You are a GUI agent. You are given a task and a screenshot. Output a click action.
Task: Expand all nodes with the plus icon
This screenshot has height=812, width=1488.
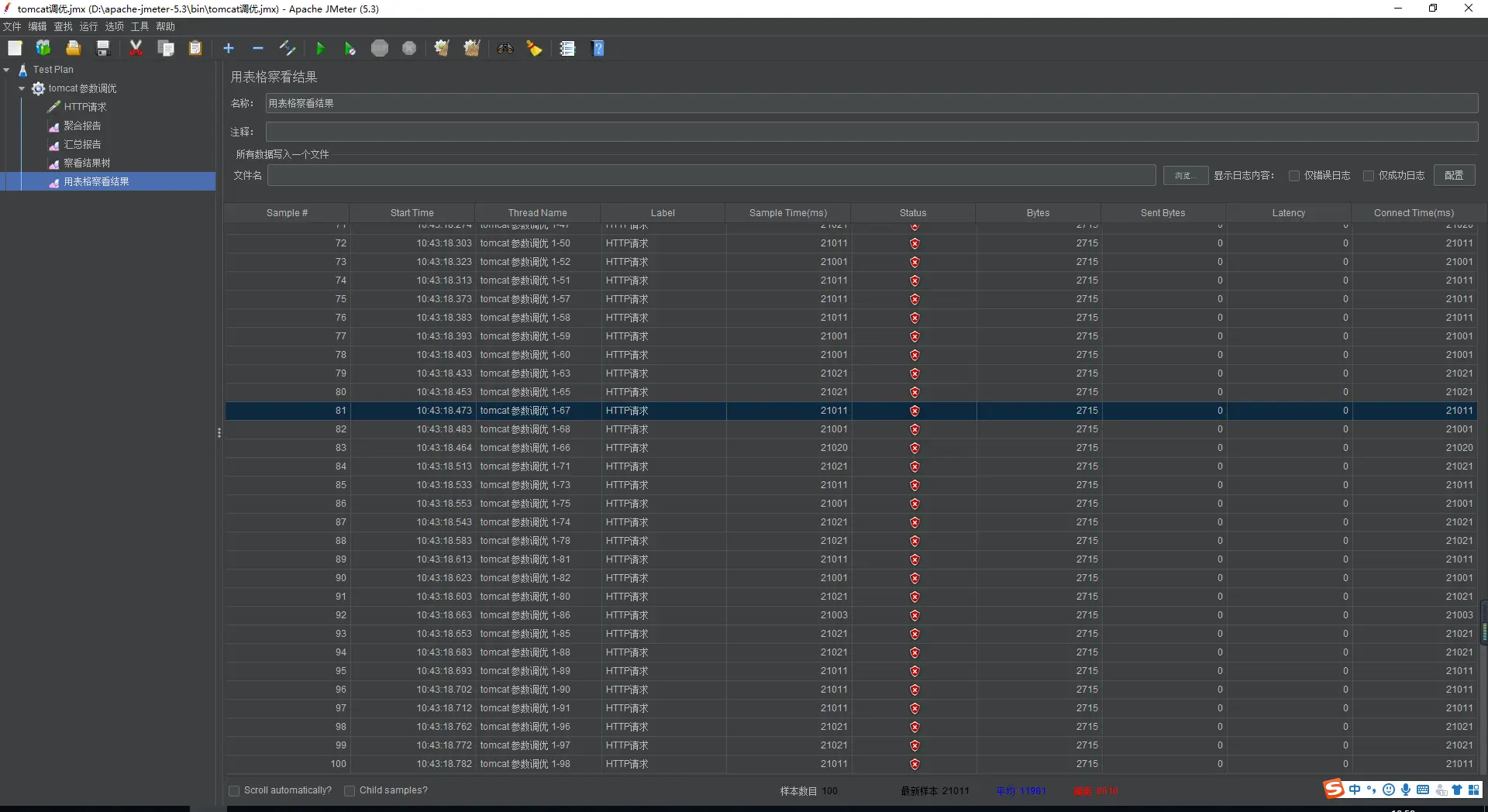pyautogui.click(x=229, y=48)
